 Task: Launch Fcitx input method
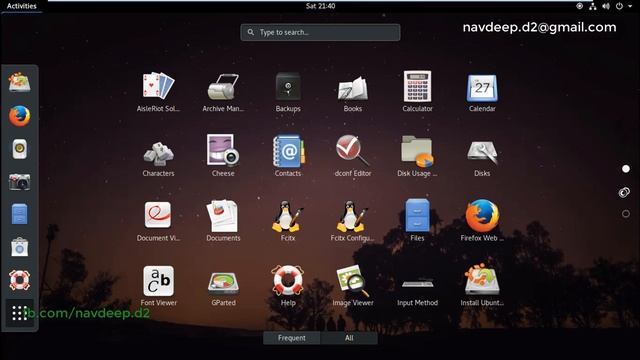[x=288, y=221]
